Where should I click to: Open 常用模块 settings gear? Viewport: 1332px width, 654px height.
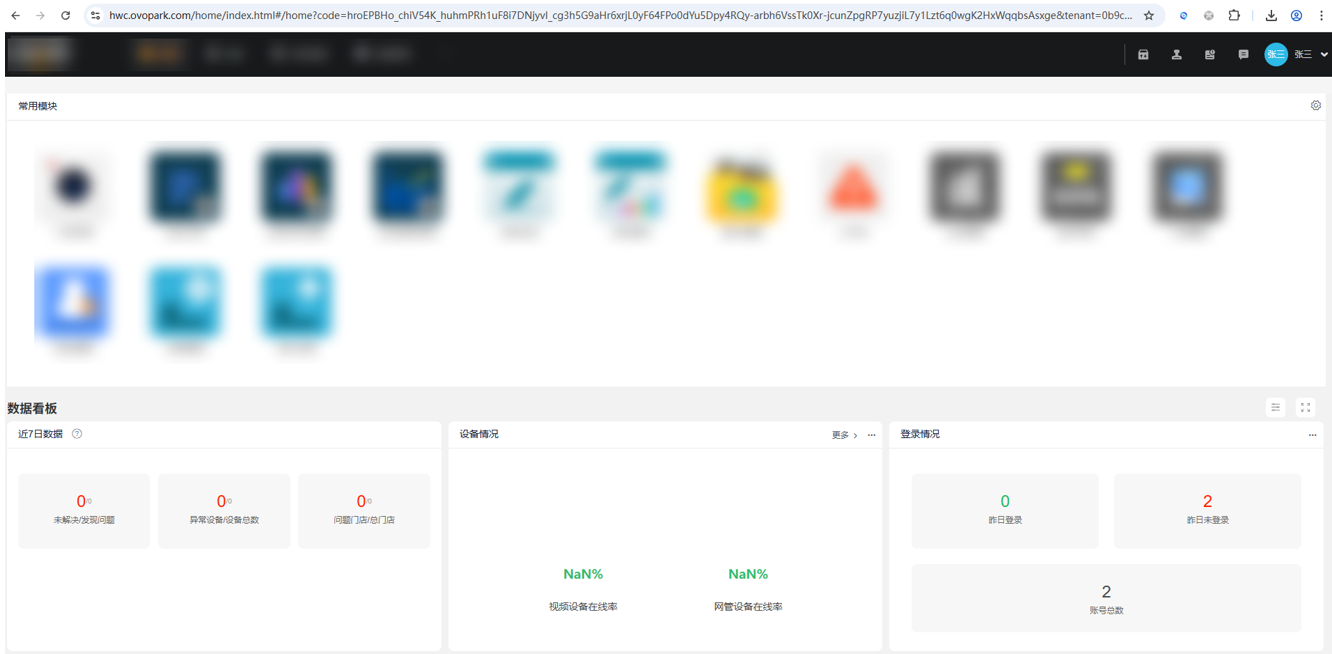pos(1316,106)
